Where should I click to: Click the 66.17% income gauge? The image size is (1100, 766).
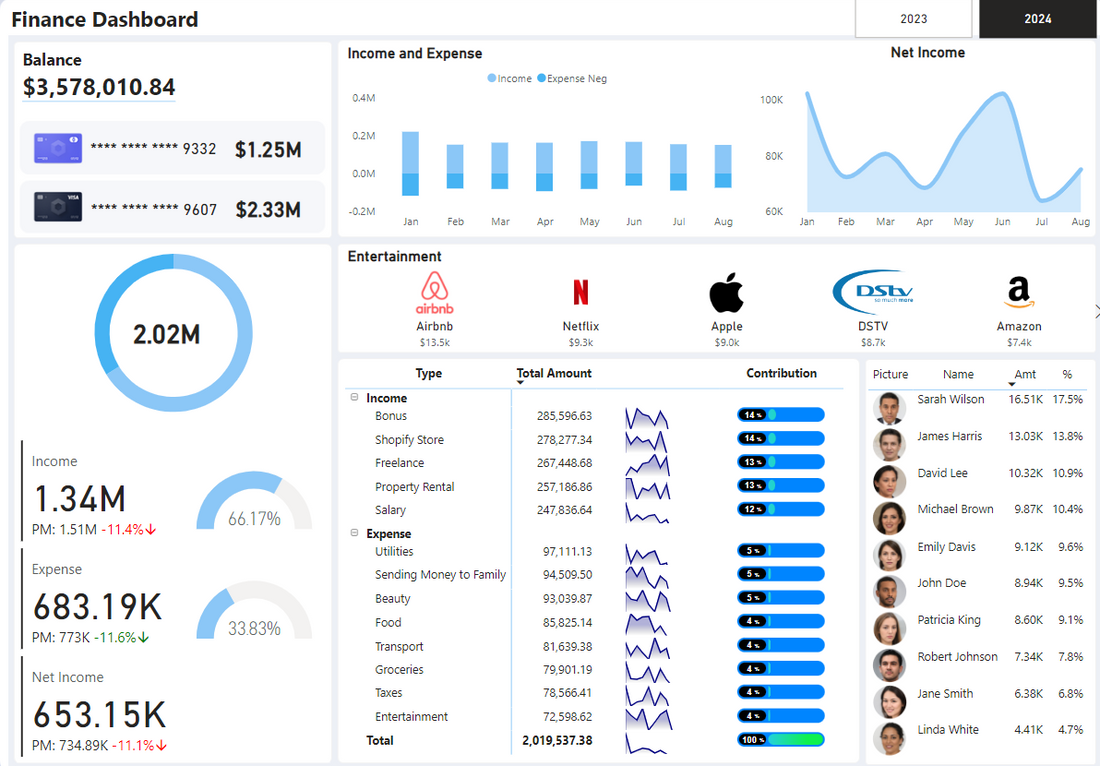pyautogui.click(x=254, y=501)
